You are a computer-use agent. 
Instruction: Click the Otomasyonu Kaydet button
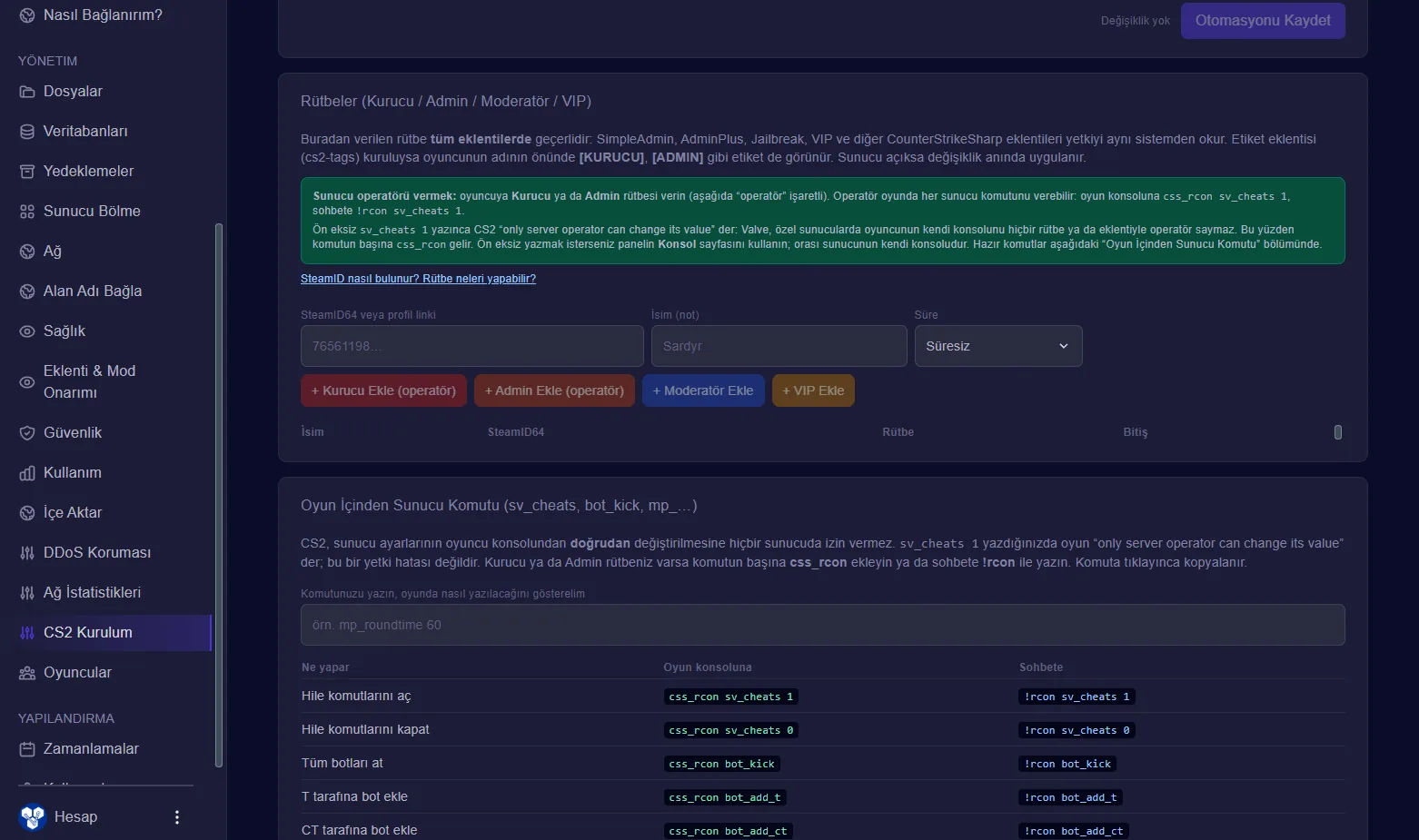(1263, 21)
